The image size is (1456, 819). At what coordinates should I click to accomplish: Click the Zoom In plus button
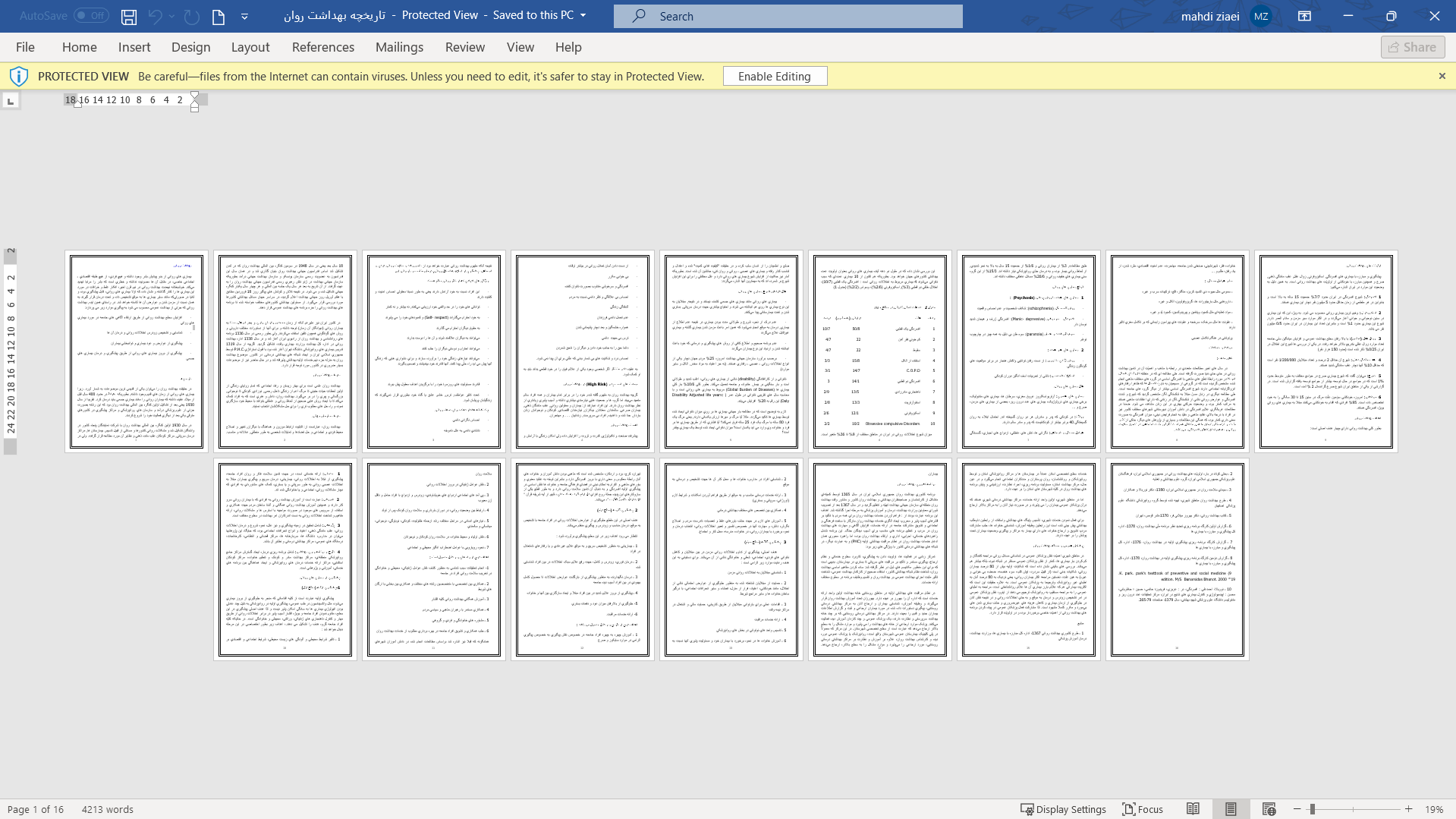(x=1408, y=809)
